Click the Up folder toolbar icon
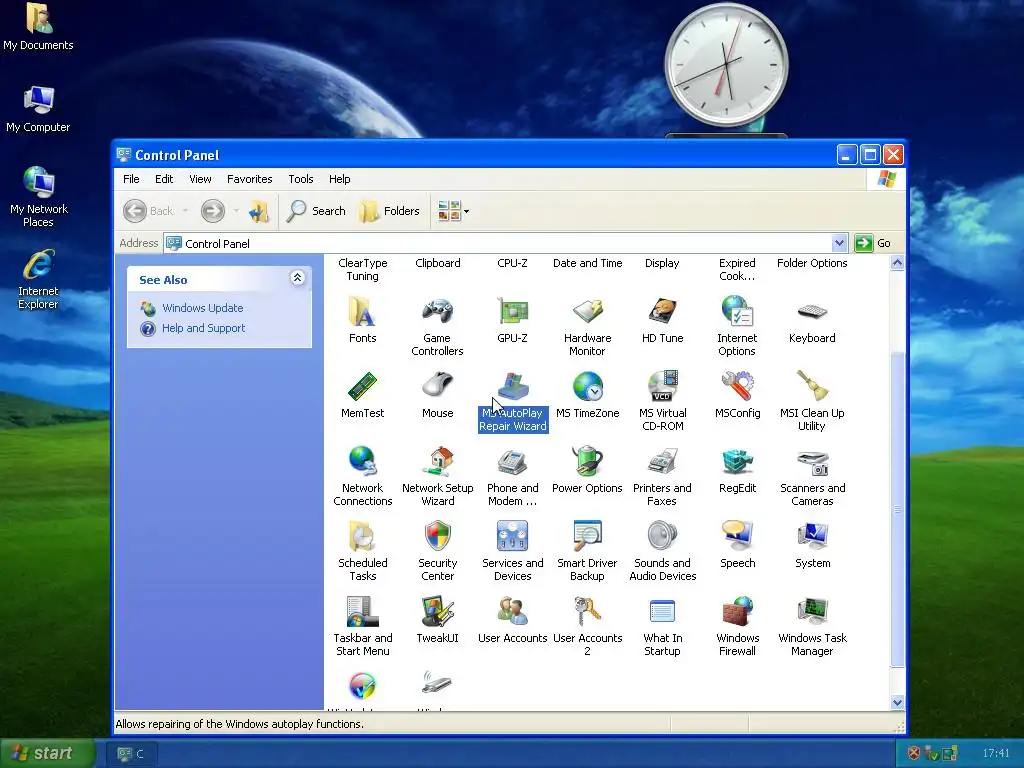This screenshot has width=1024, height=768. click(x=259, y=211)
